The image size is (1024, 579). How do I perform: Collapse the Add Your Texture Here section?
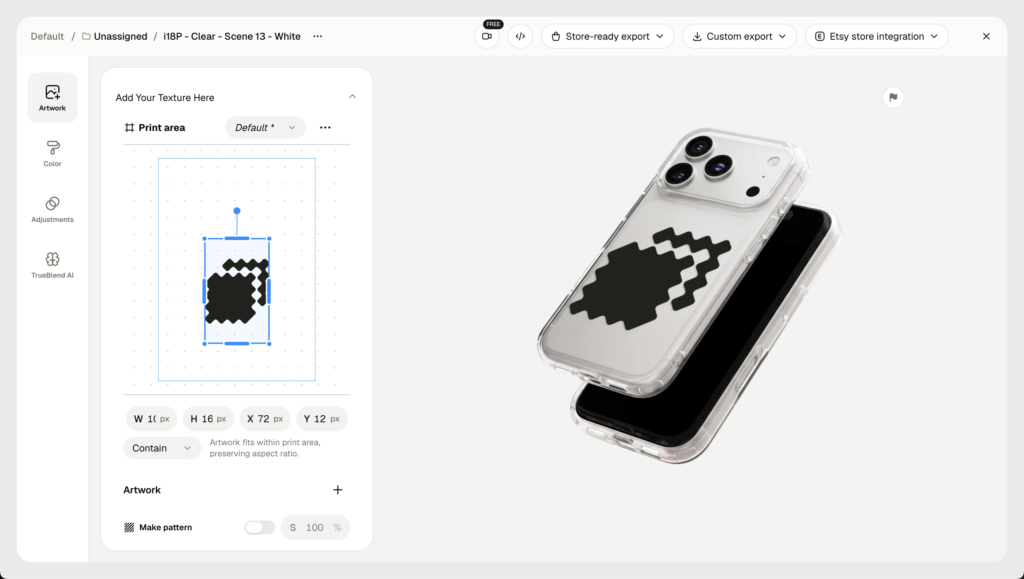pos(352,97)
